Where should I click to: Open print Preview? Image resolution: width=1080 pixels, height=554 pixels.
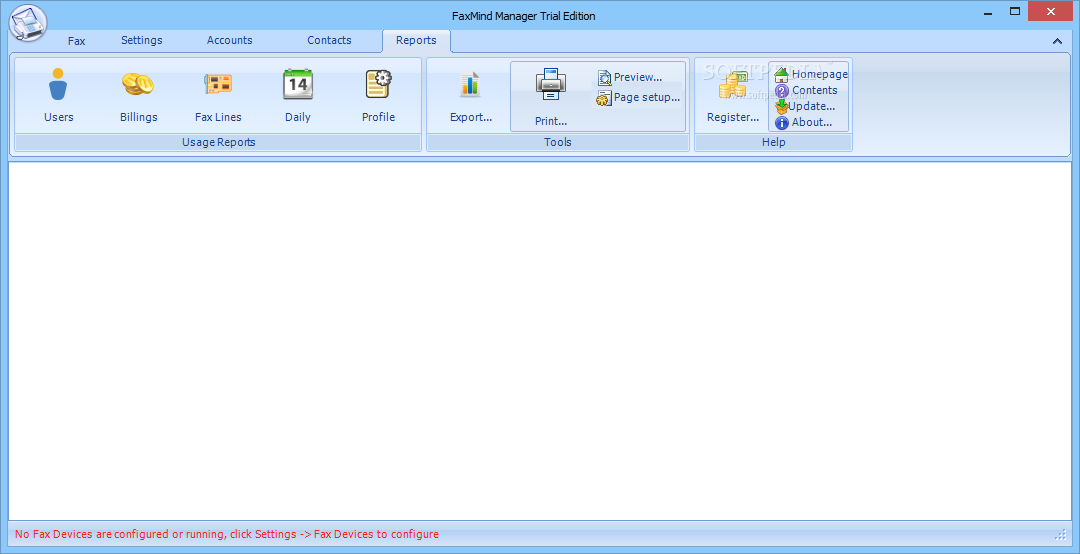630,77
